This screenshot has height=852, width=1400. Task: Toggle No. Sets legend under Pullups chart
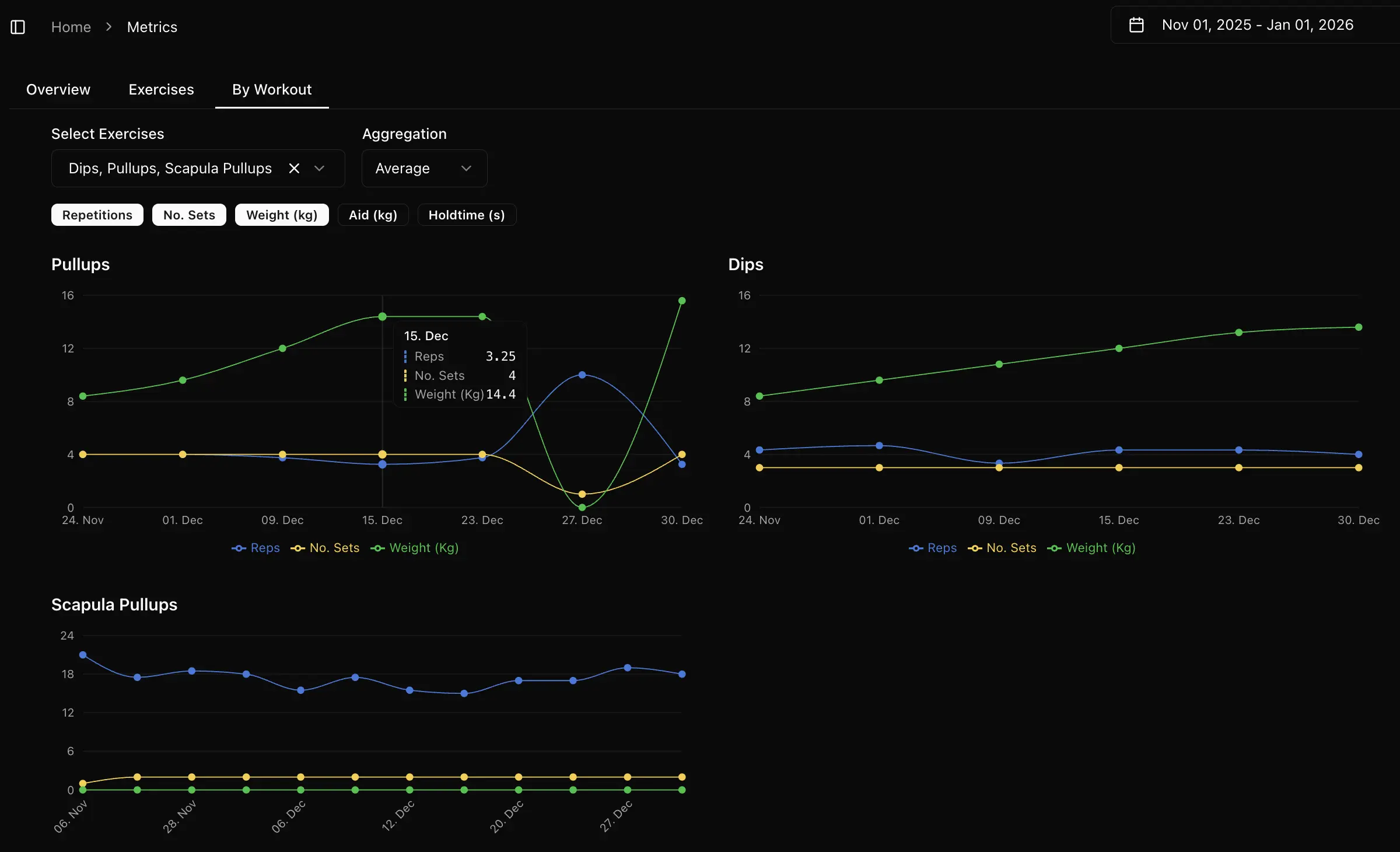pyautogui.click(x=325, y=548)
